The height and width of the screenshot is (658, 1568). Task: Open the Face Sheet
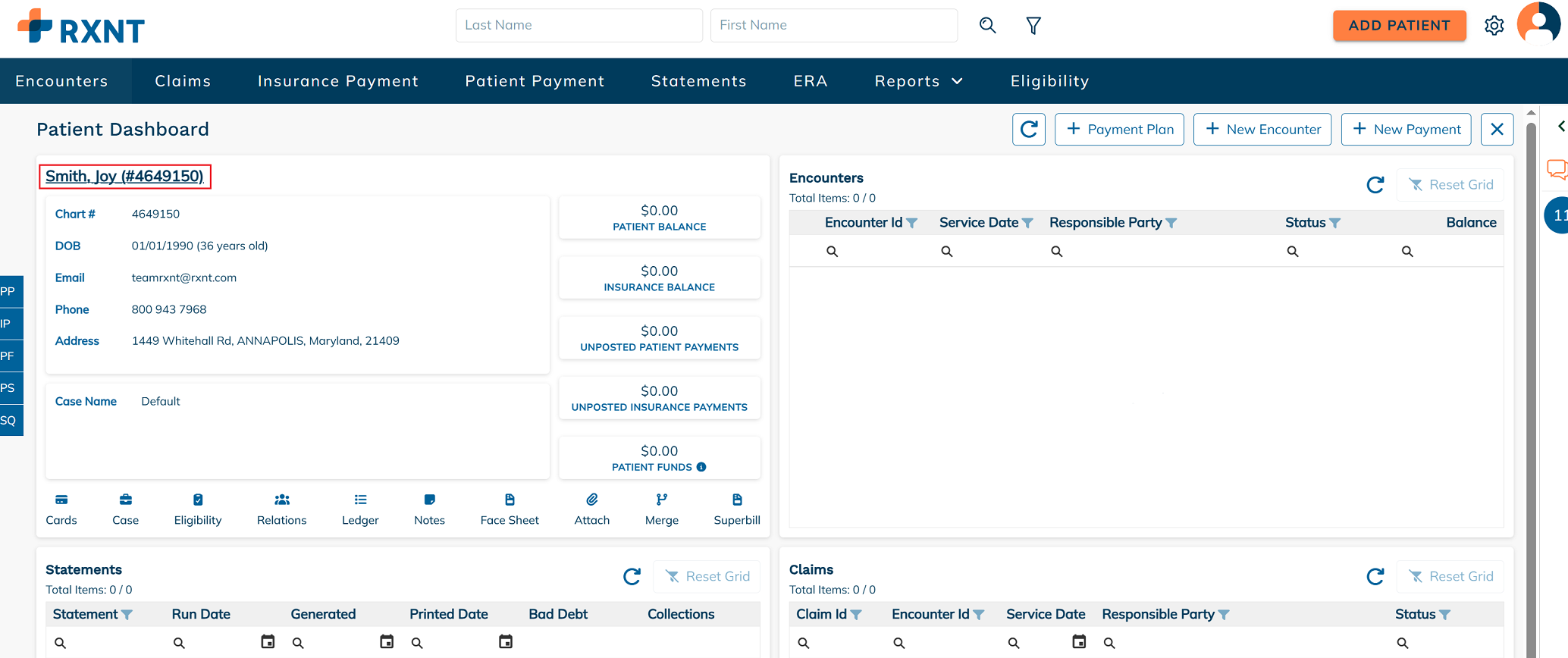coord(510,509)
